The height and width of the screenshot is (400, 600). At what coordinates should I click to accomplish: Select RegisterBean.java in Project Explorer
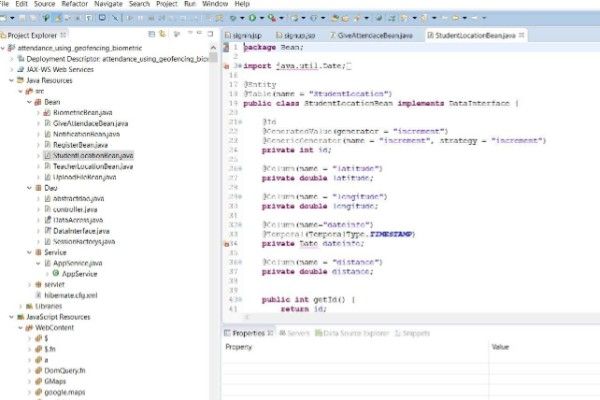pos(80,145)
